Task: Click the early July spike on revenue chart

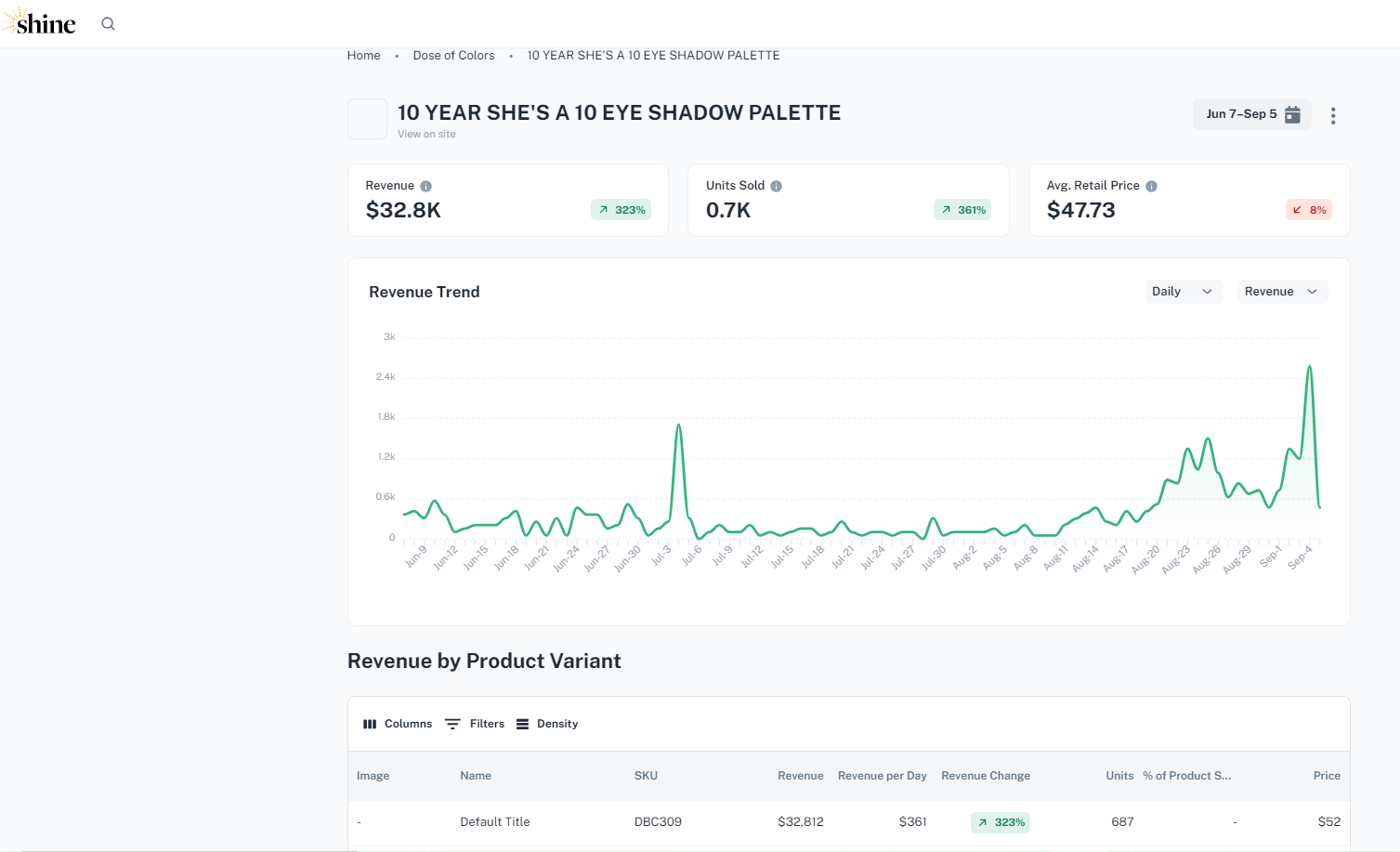Action: click(x=679, y=426)
